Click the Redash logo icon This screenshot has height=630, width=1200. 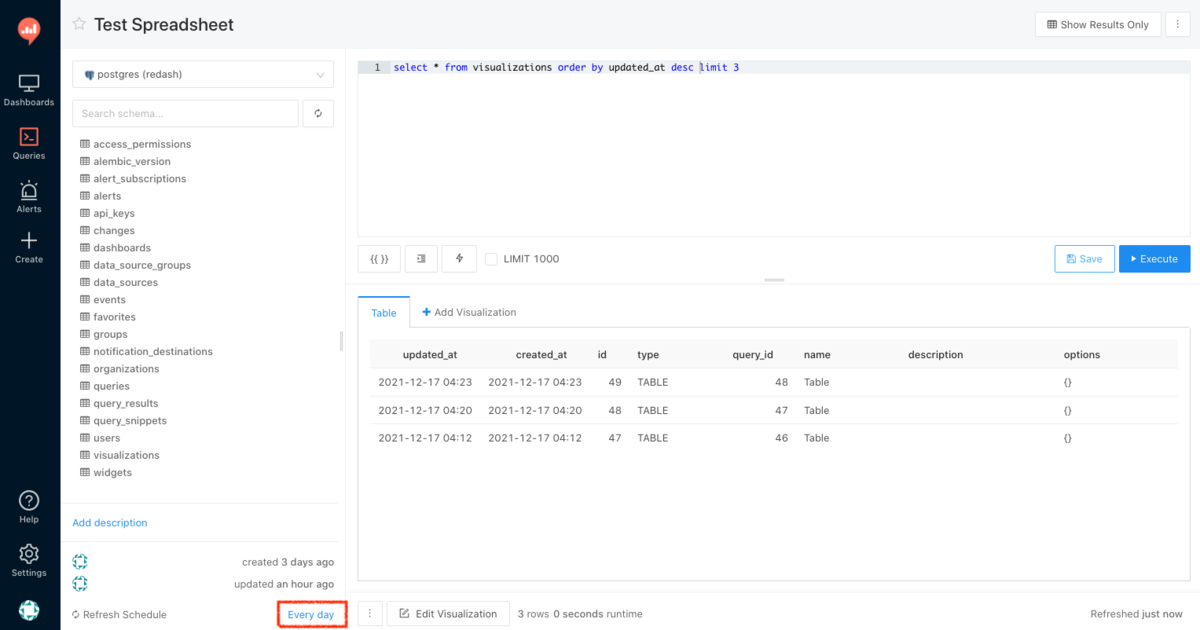(x=29, y=31)
